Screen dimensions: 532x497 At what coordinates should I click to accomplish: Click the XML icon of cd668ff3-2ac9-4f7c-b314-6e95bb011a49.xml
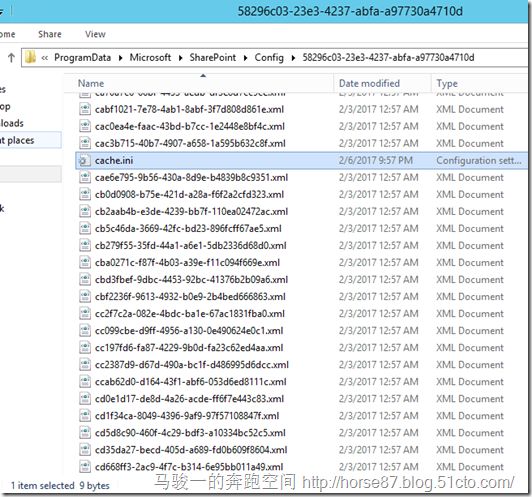(85, 467)
